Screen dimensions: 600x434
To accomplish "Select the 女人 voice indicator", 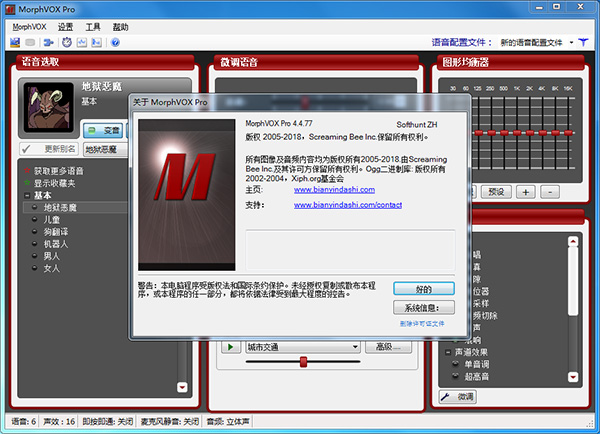I will coord(35,268).
